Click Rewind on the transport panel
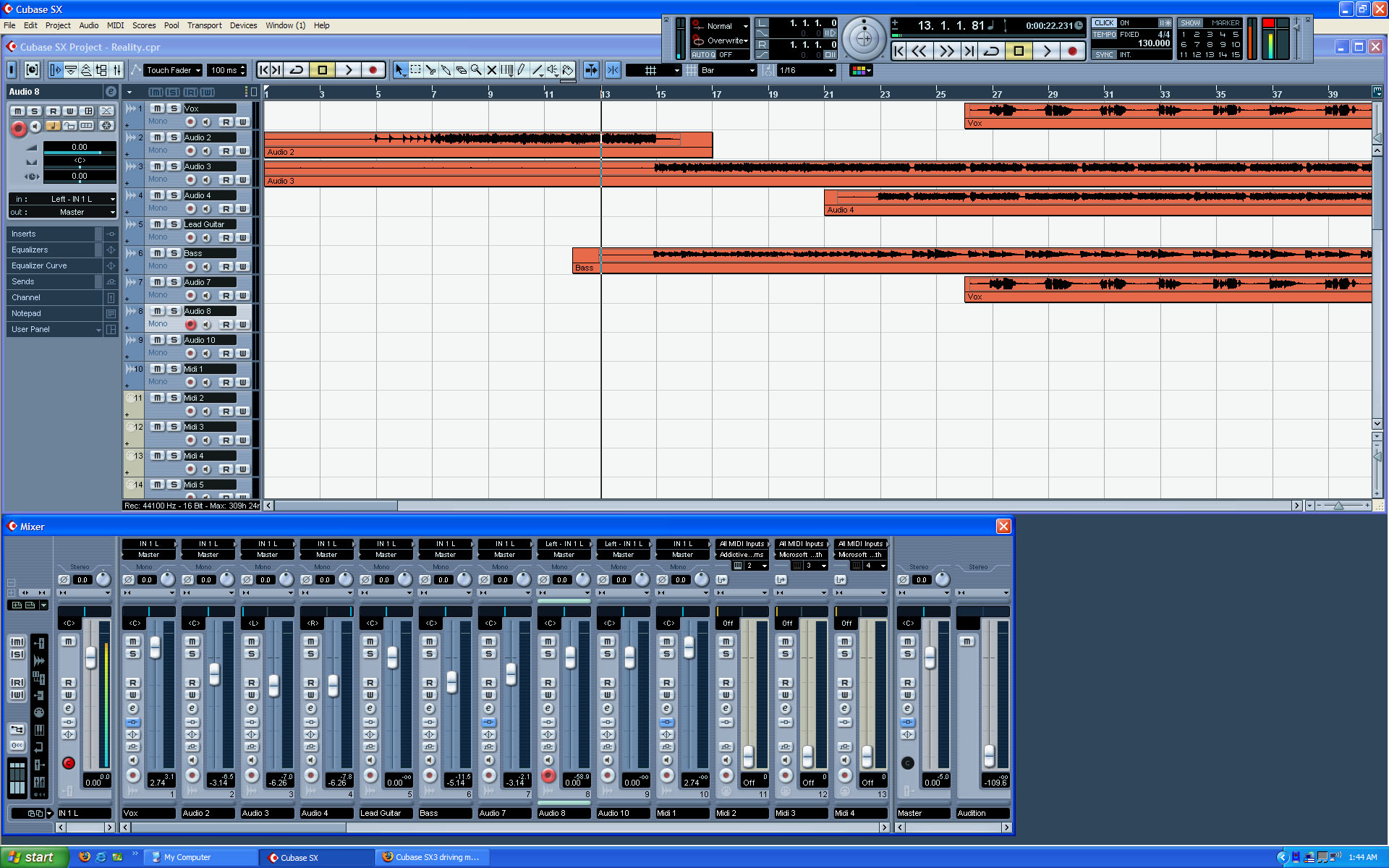This screenshot has width=1389, height=868. tap(919, 51)
